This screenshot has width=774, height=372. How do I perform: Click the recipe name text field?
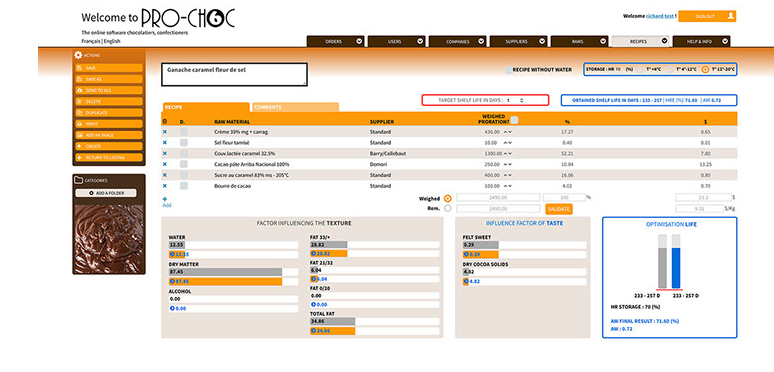click(234, 74)
